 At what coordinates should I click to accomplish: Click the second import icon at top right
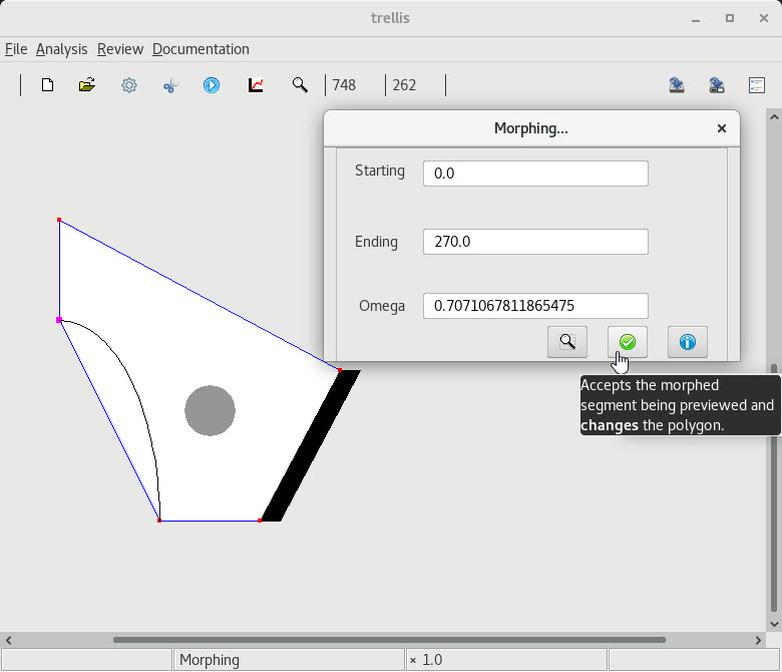tap(717, 85)
